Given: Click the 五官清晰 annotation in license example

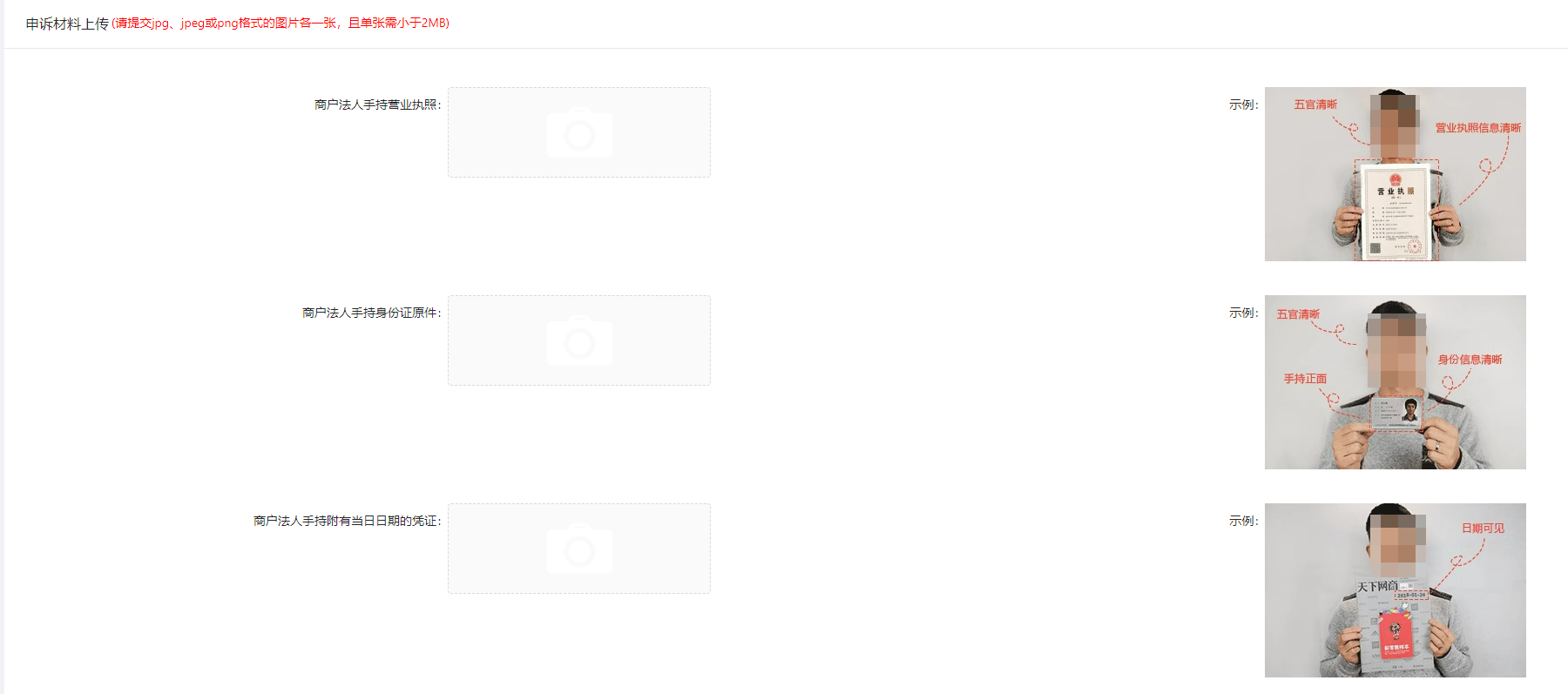Looking at the screenshot, I should pyautogui.click(x=1315, y=104).
